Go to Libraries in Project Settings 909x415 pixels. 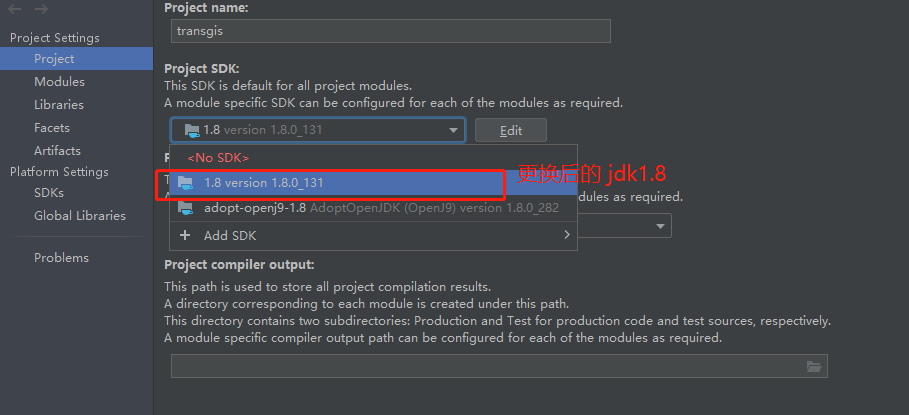tap(59, 105)
